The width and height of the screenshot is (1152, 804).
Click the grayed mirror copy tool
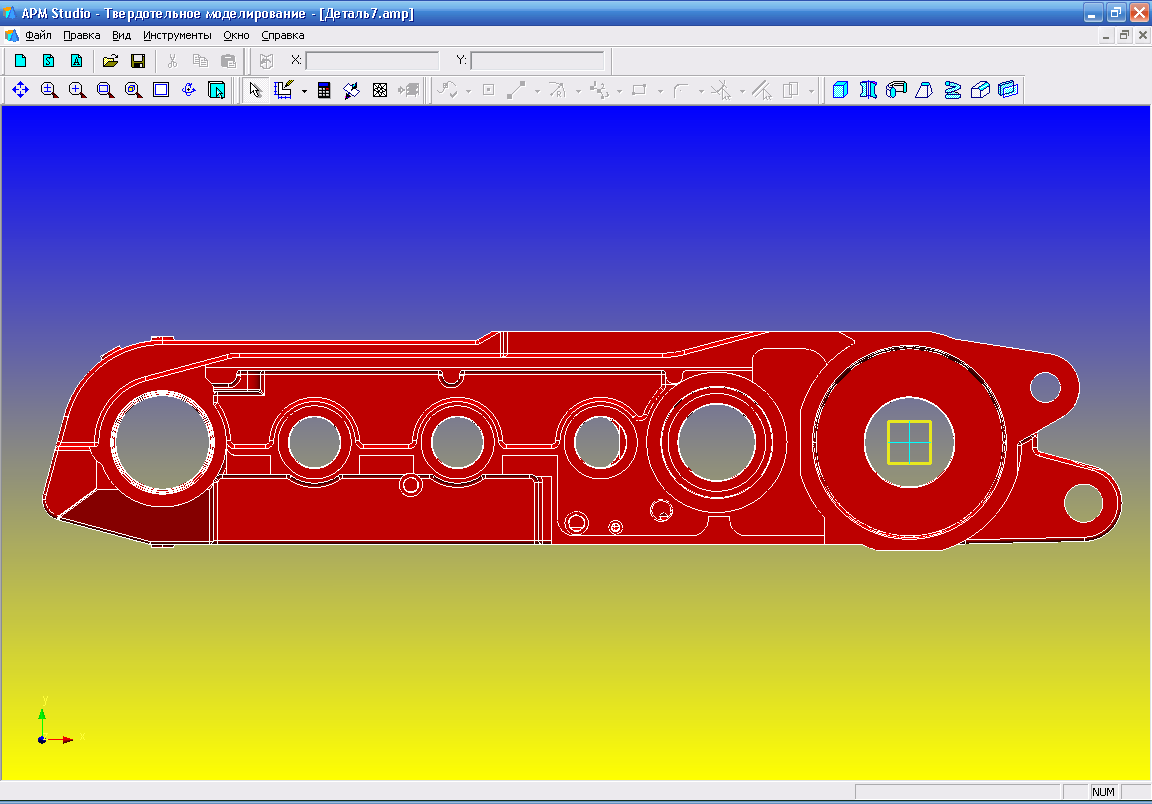[791, 90]
